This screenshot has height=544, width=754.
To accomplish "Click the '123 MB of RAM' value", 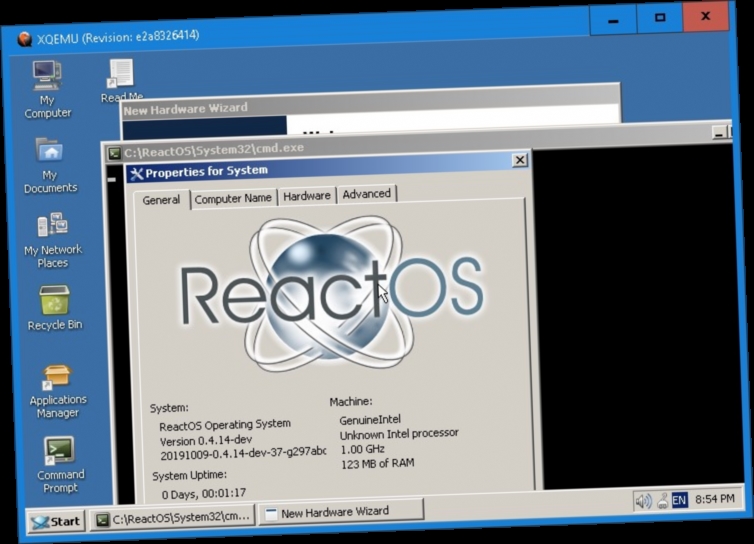I will (x=377, y=463).
